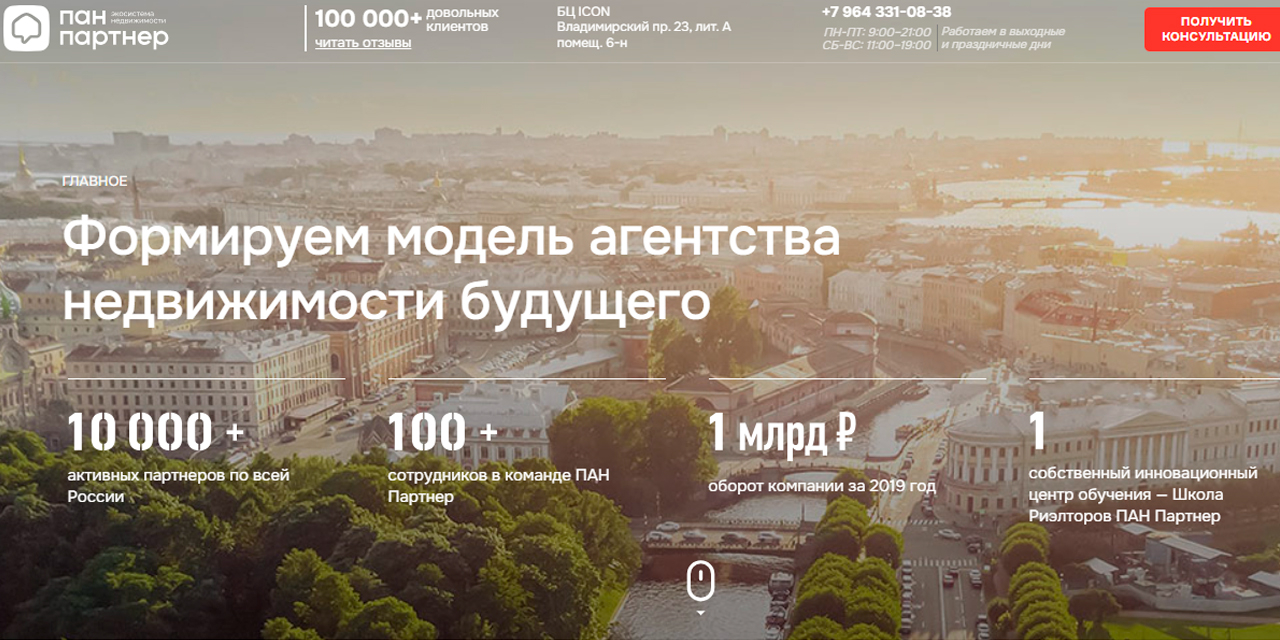Screen dimensions: 1280x640
Task: Click the 100 + employees statistic
Action: coord(442,432)
